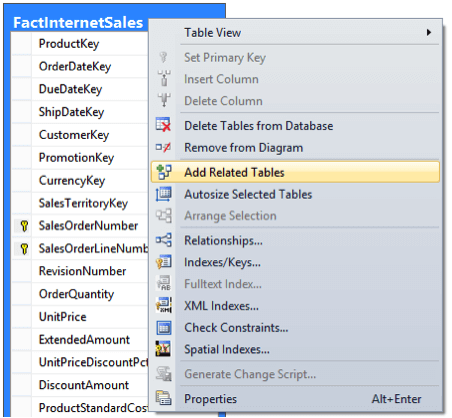452x418 pixels.
Task: Select Remove from Diagram
Action: point(295,147)
